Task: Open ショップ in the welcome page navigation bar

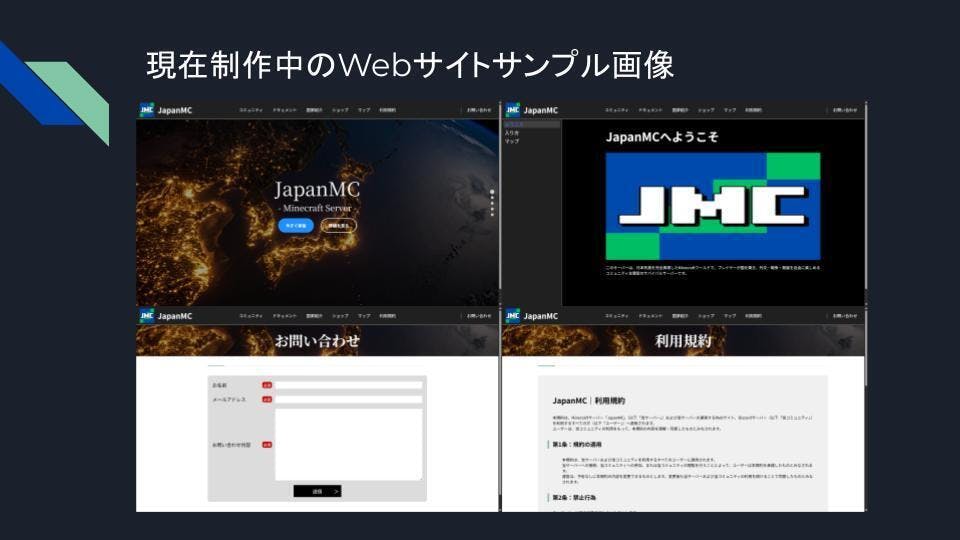Action: (706, 110)
